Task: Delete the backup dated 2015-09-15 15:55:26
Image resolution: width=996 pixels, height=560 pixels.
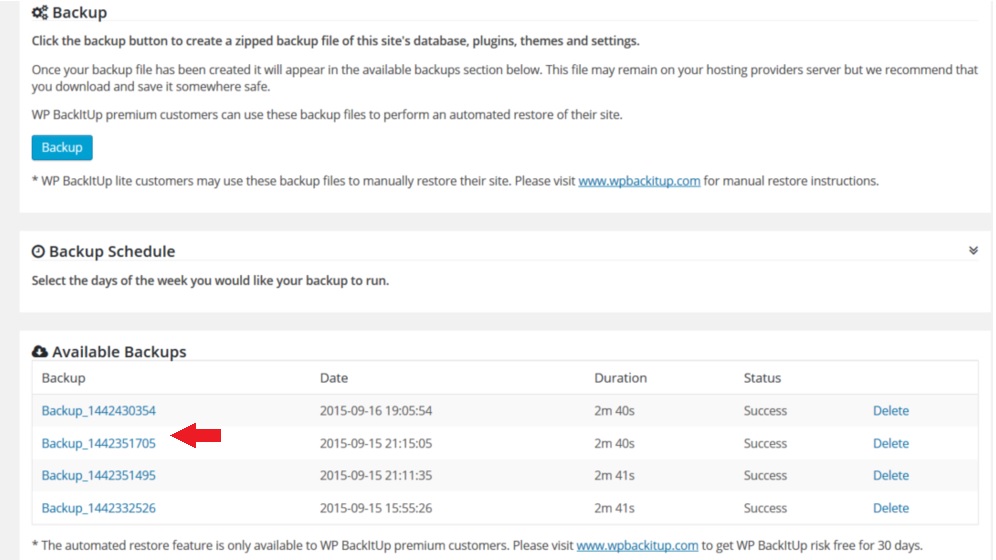Action: coord(891,508)
